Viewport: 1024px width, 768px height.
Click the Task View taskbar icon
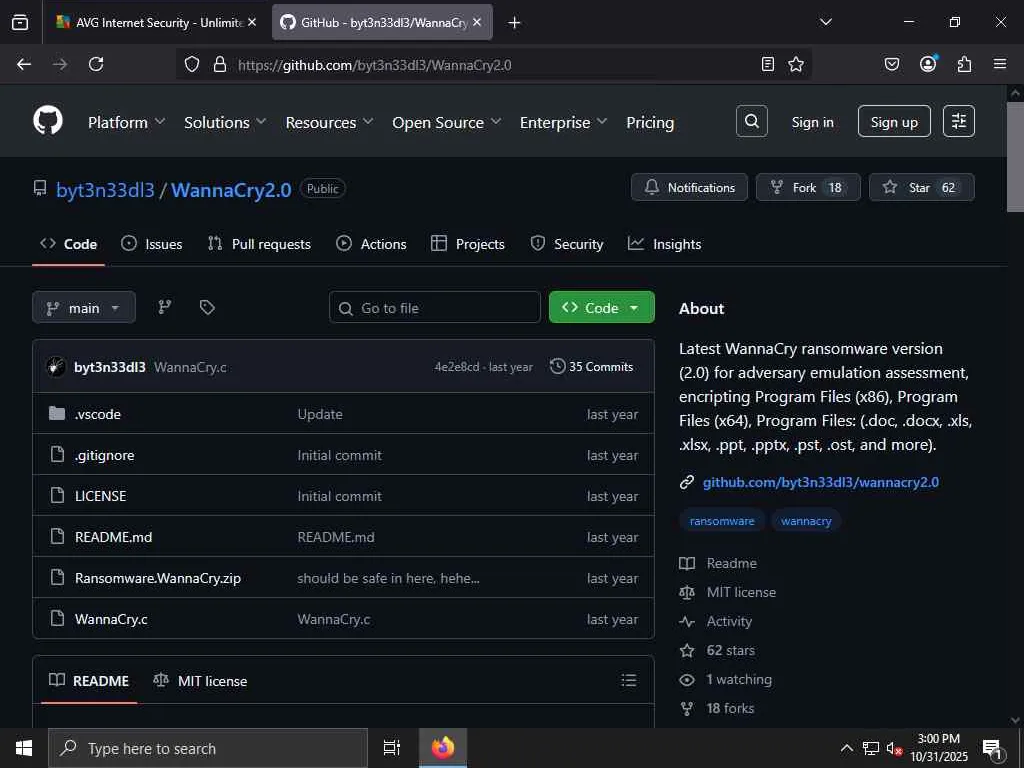coord(391,748)
